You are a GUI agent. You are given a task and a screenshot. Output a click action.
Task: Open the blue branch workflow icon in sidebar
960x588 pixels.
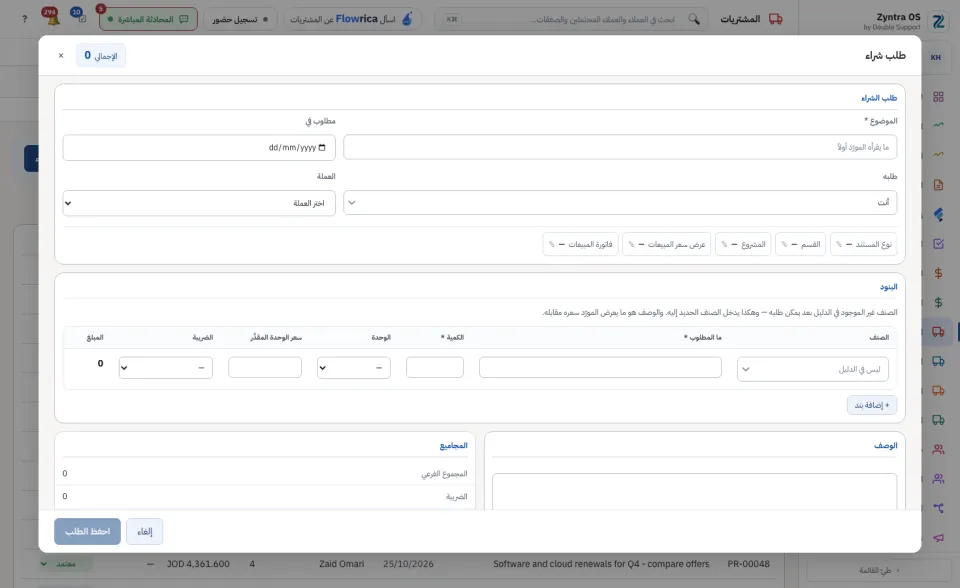[x=938, y=508]
